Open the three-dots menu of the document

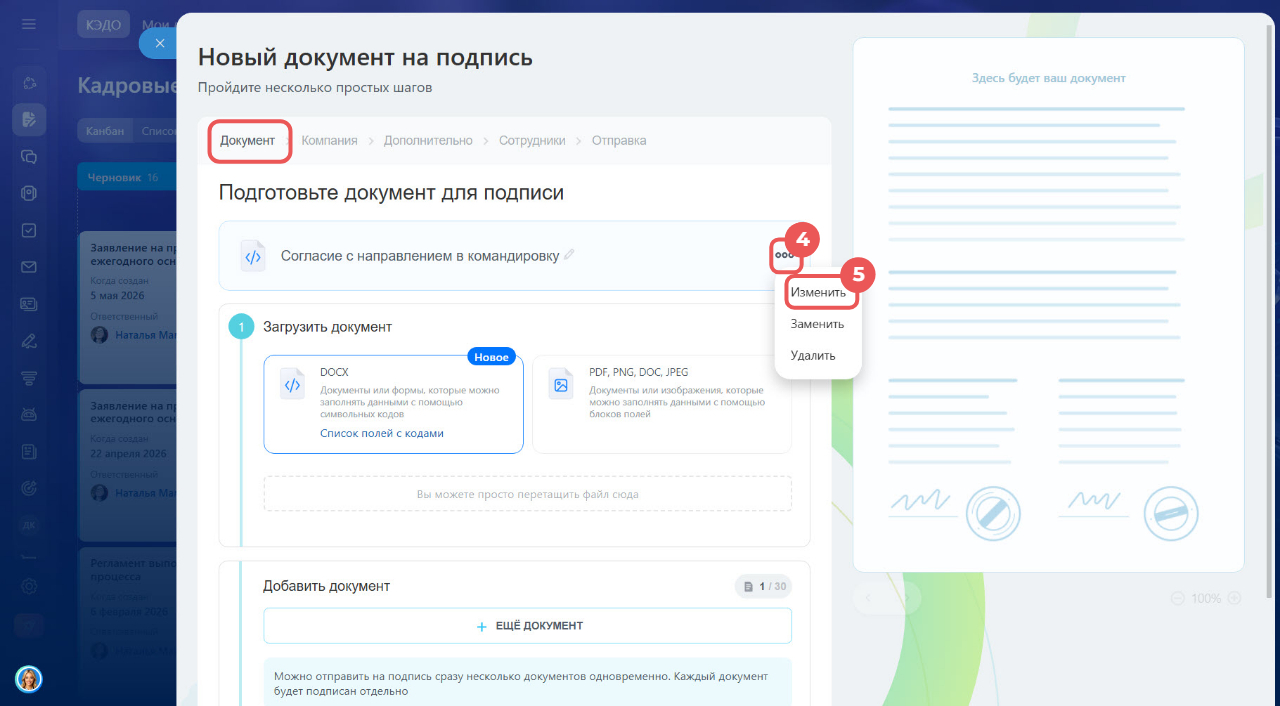pyautogui.click(x=784, y=255)
